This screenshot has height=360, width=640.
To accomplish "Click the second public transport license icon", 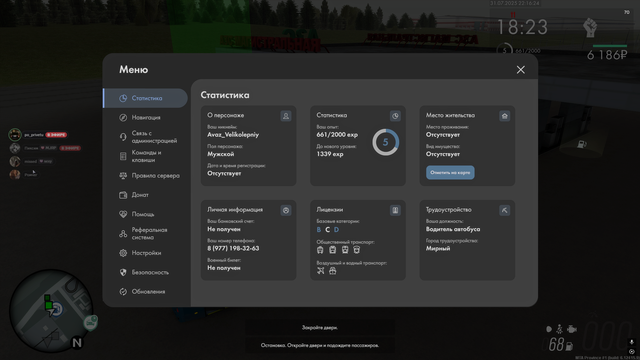I will tap(333, 250).
